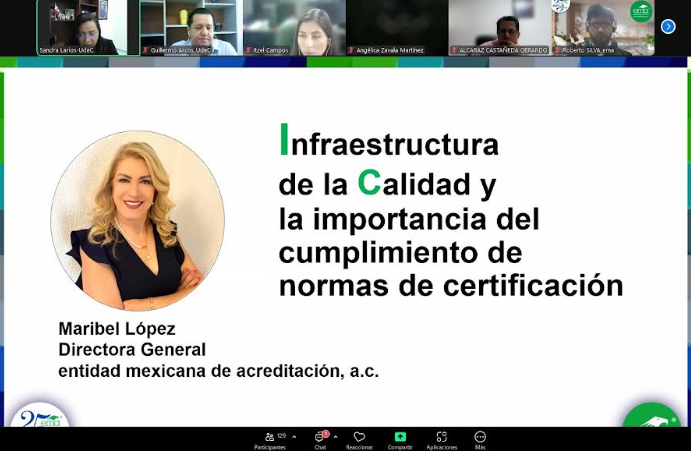691x451 pixels.
Task: Expand the arrow next to Chat
Action: tap(335, 437)
